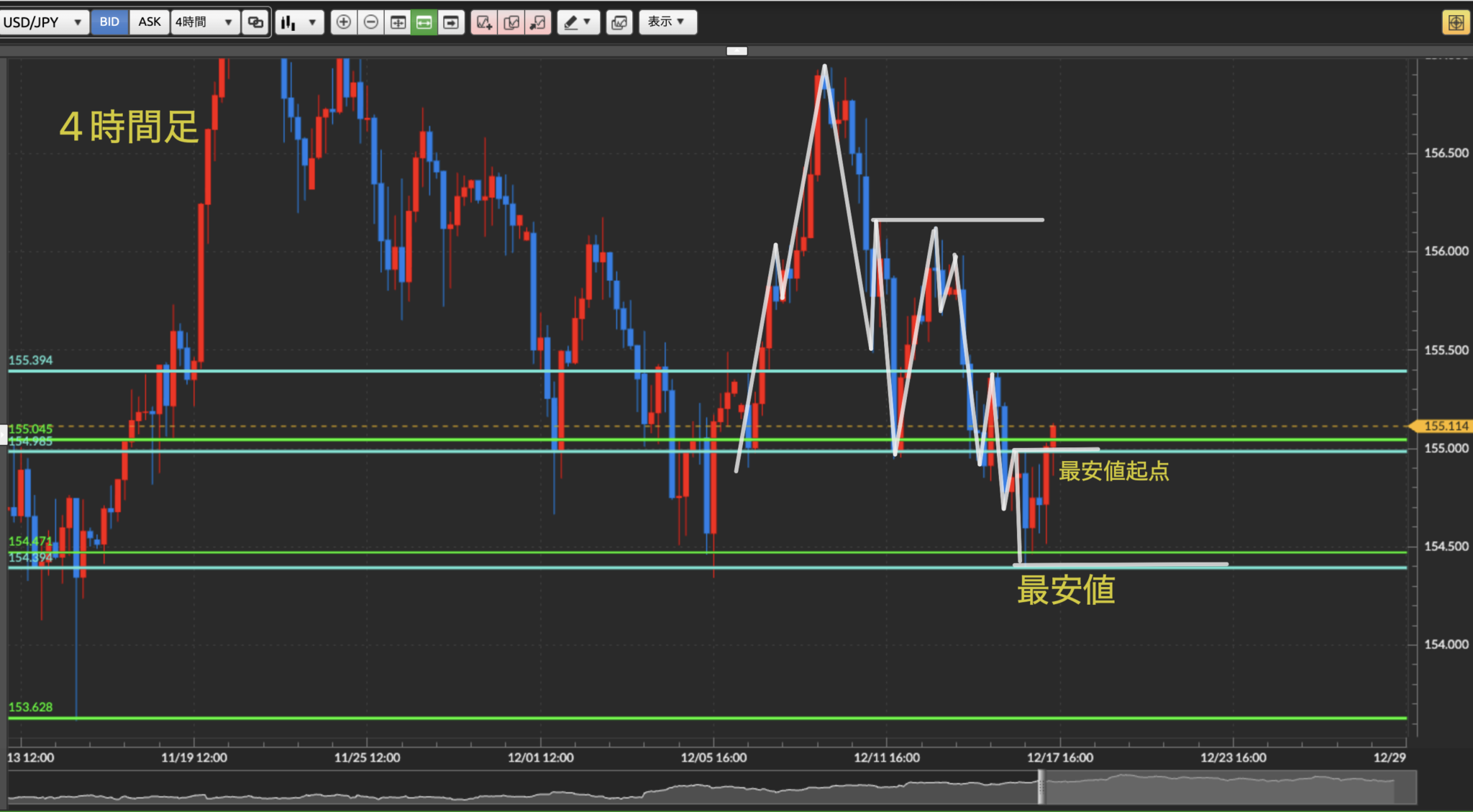Click the add indicator chart icon
The image size is (1473, 812).
click(x=484, y=22)
